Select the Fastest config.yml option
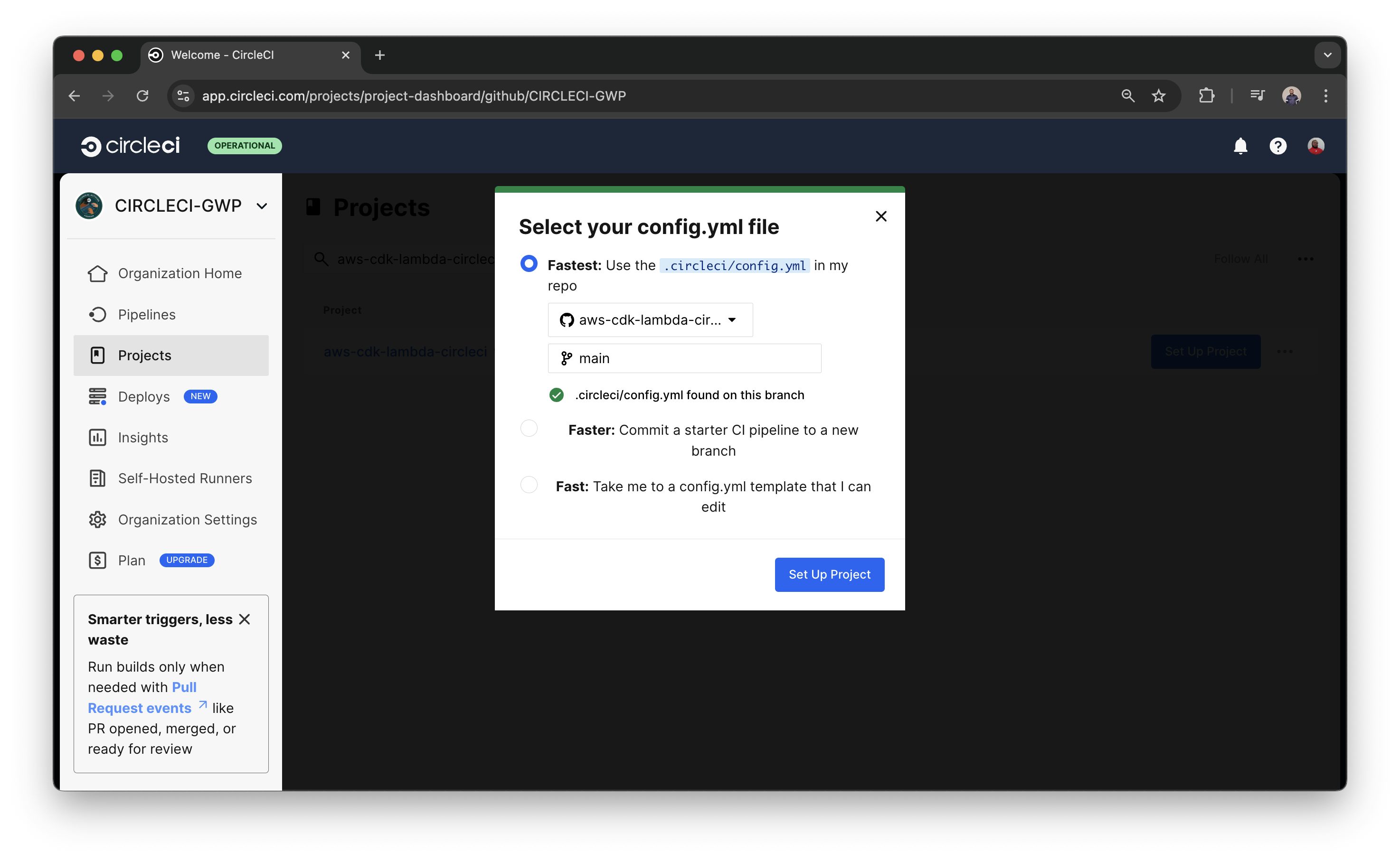The width and height of the screenshot is (1400, 861). coord(529,263)
